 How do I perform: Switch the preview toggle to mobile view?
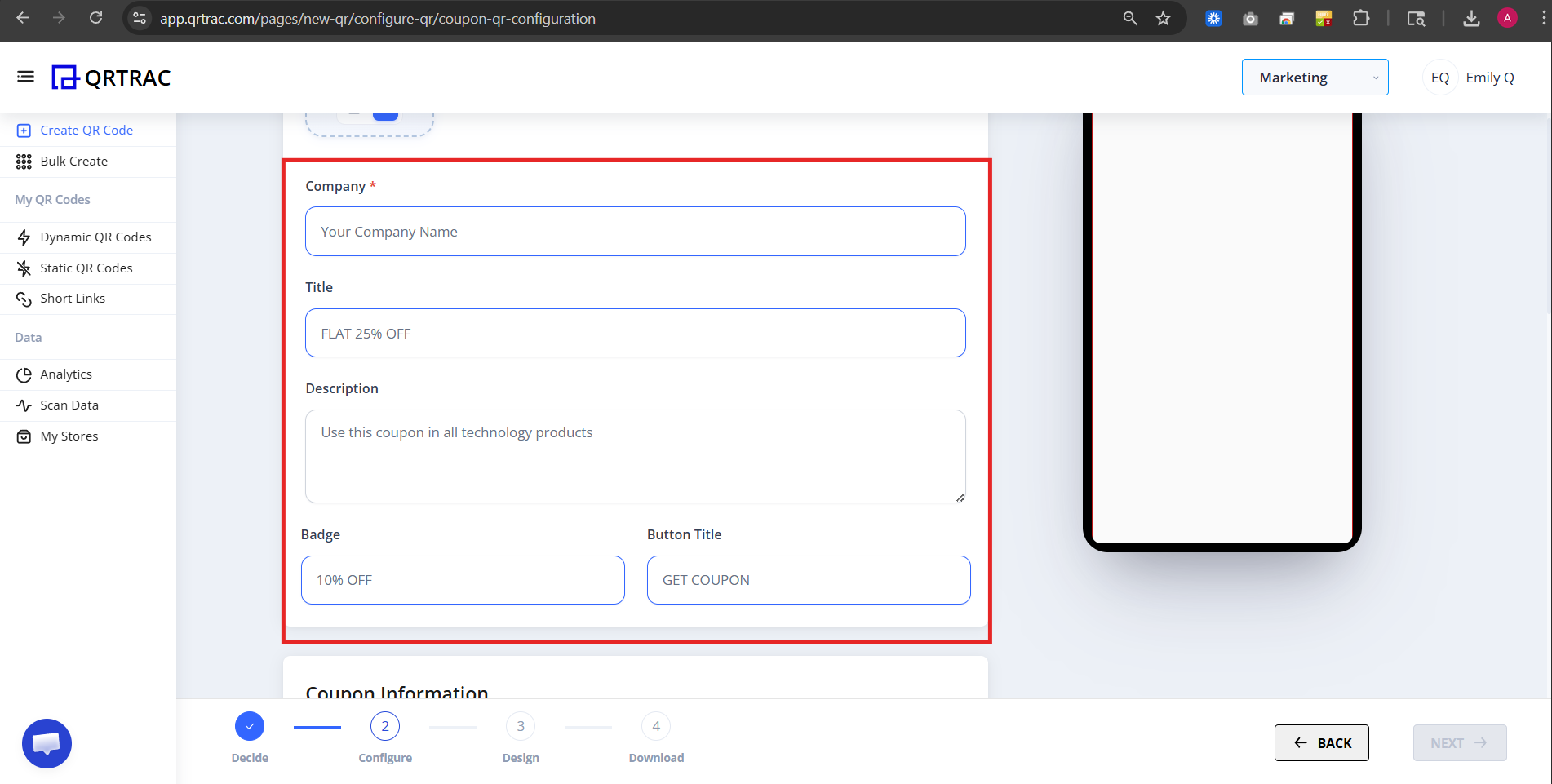click(384, 113)
